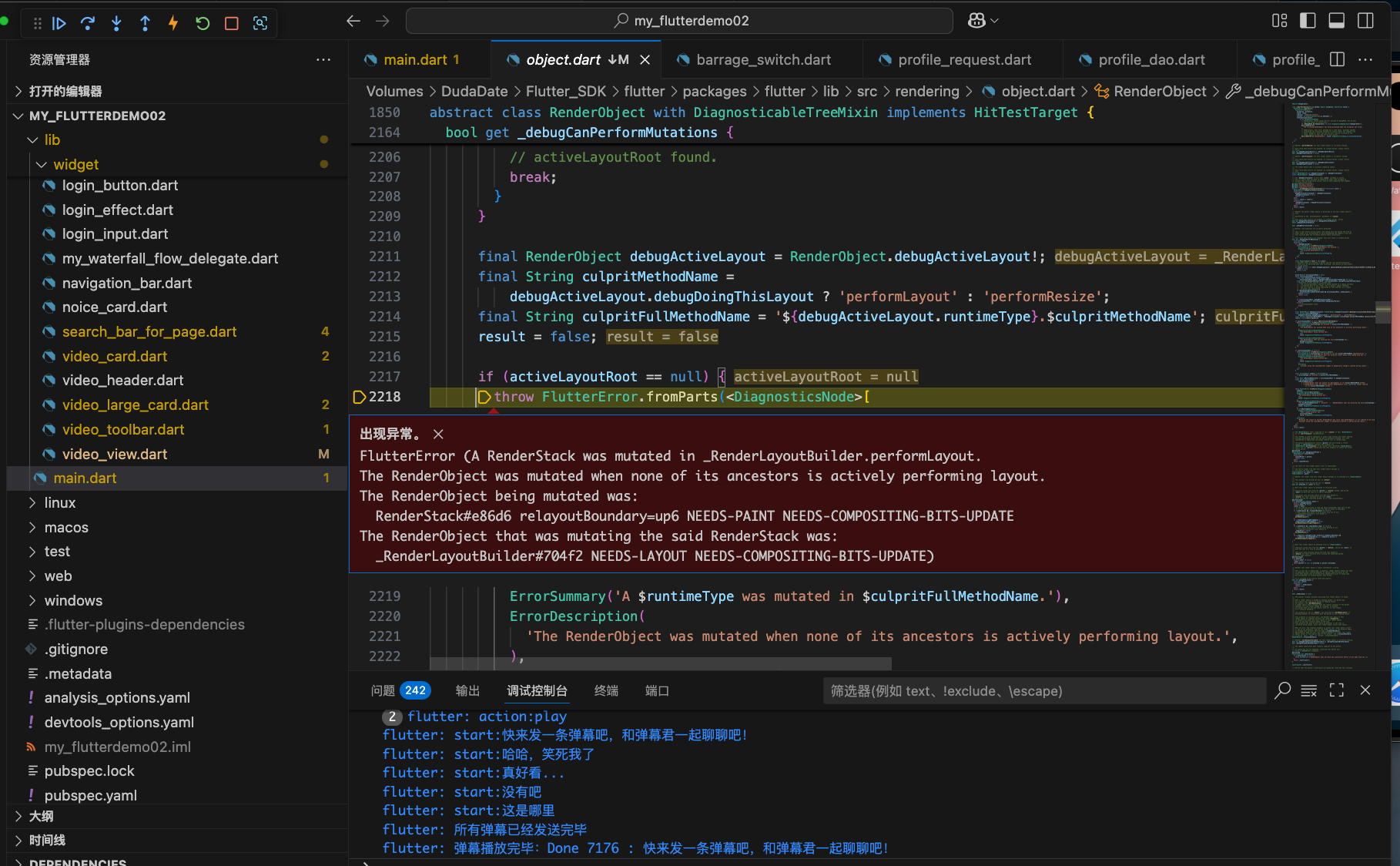The width and height of the screenshot is (1400, 866).
Task: Switch to profile_dao.dart tab
Action: pyautogui.click(x=1150, y=59)
